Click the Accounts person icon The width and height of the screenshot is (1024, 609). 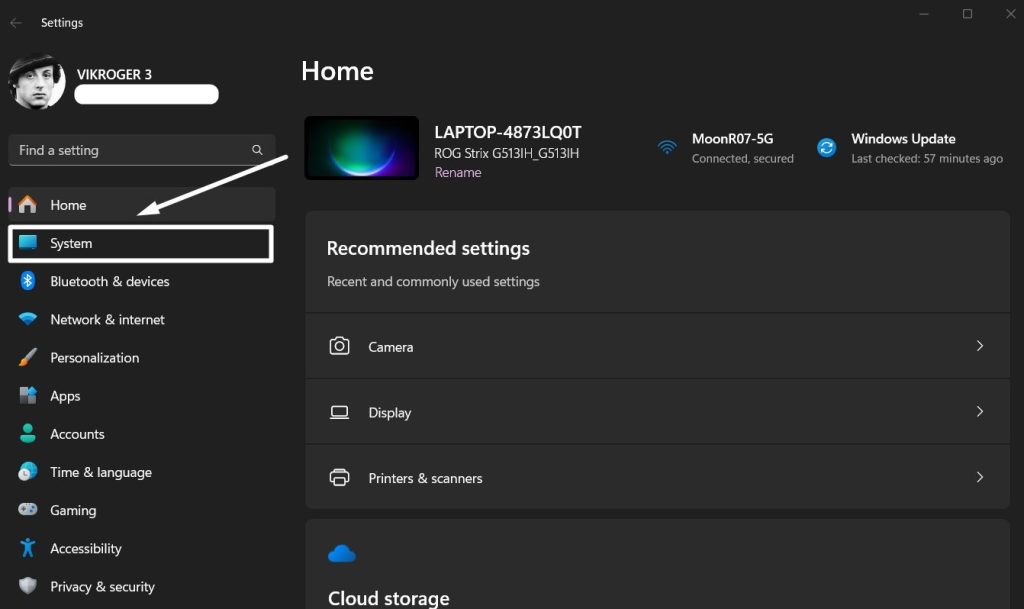(x=28, y=433)
